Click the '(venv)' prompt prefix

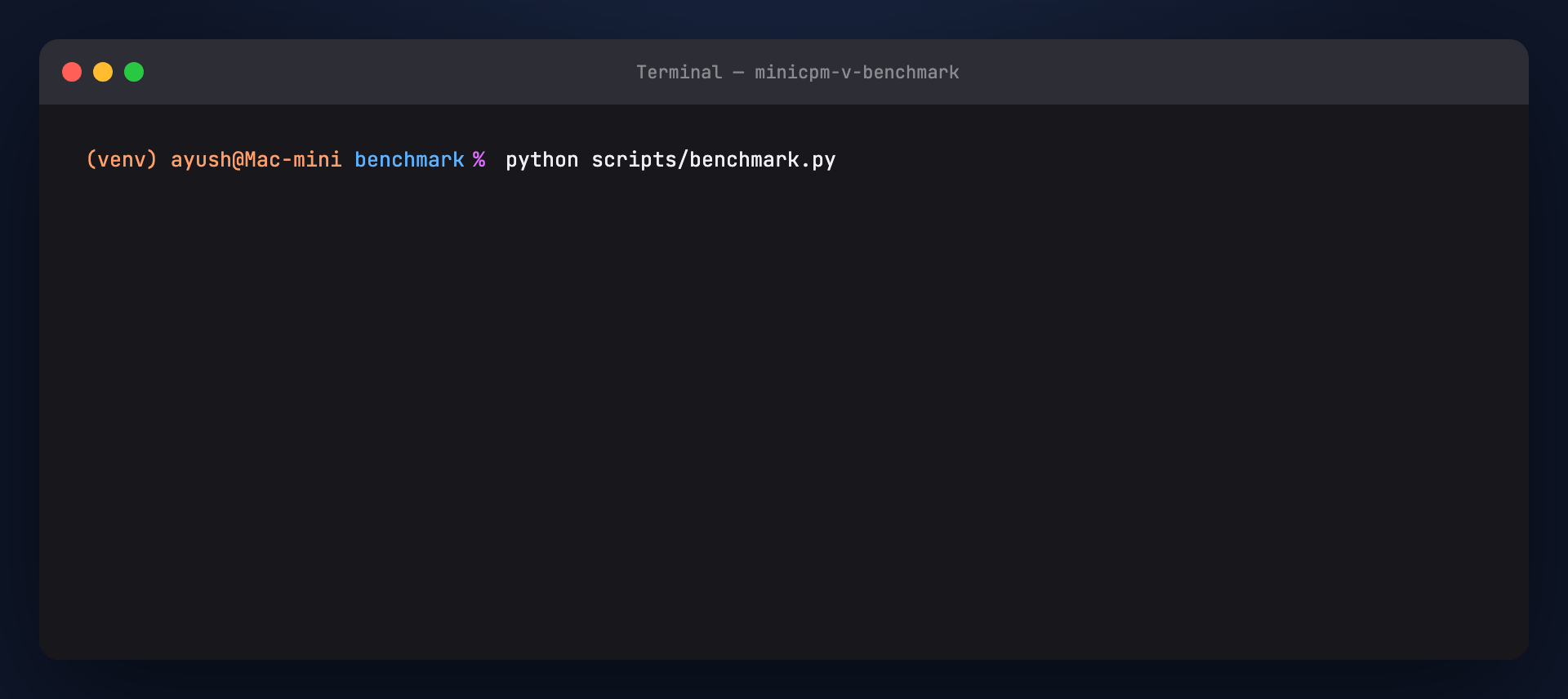tap(122, 159)
